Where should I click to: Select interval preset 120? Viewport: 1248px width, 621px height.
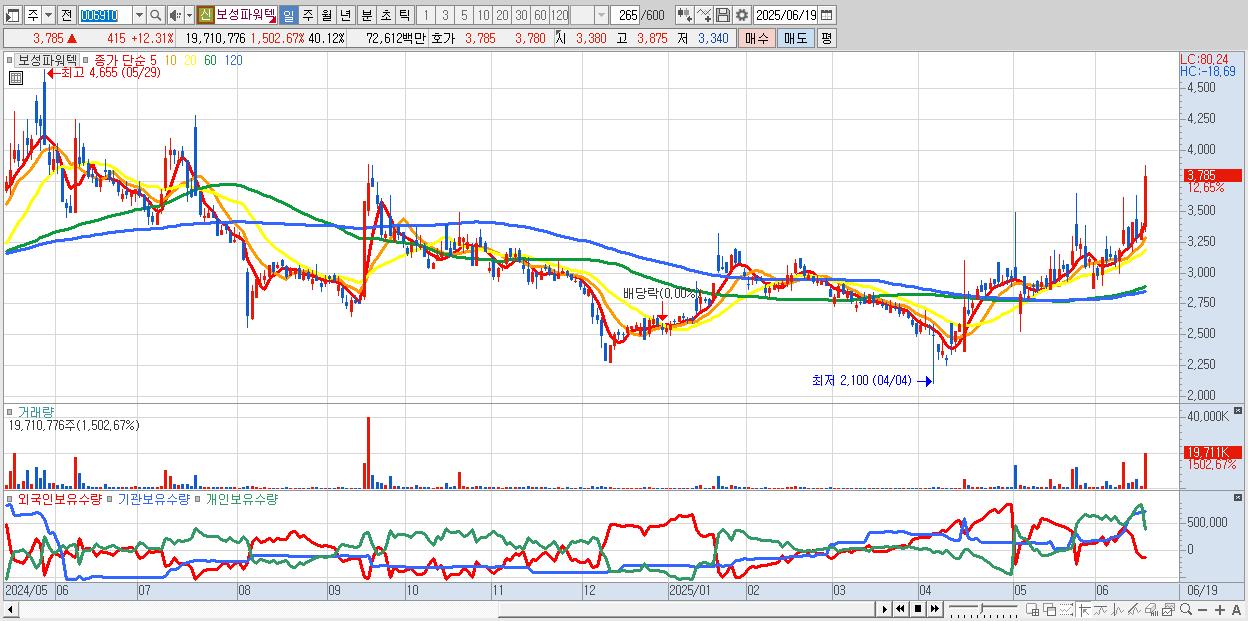pos(559,15)
